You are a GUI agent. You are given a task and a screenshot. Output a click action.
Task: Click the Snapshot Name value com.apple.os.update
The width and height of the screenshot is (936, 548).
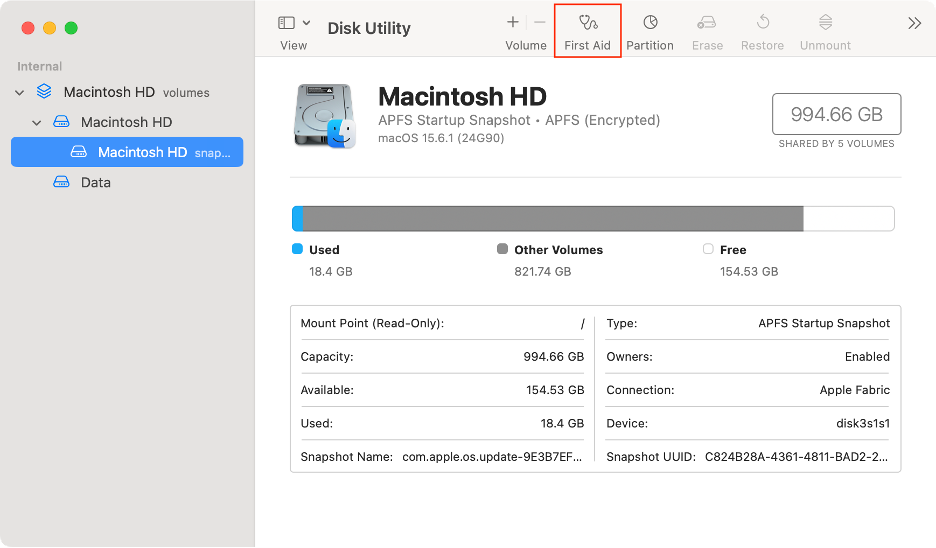[x=492, y=457]
